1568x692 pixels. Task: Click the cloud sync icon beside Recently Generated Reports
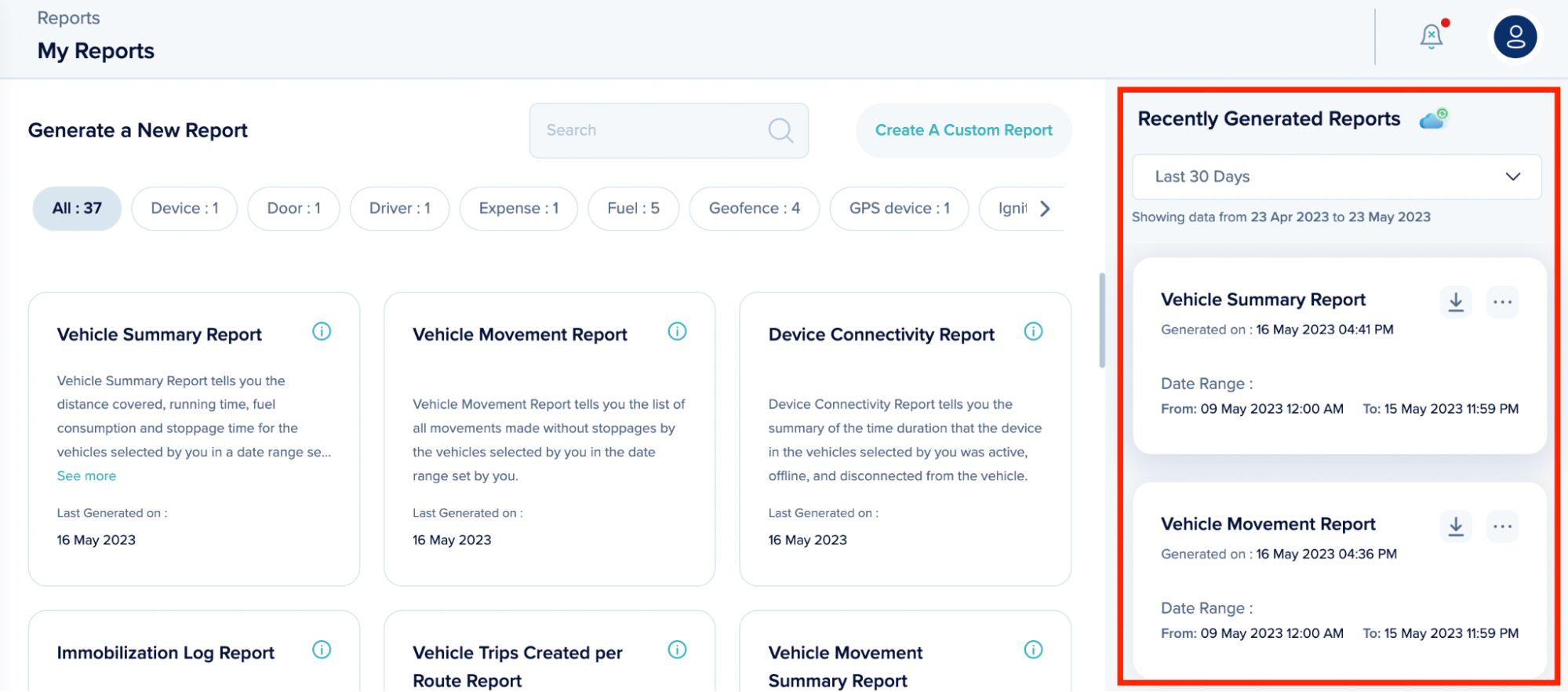click(1433, 119)
